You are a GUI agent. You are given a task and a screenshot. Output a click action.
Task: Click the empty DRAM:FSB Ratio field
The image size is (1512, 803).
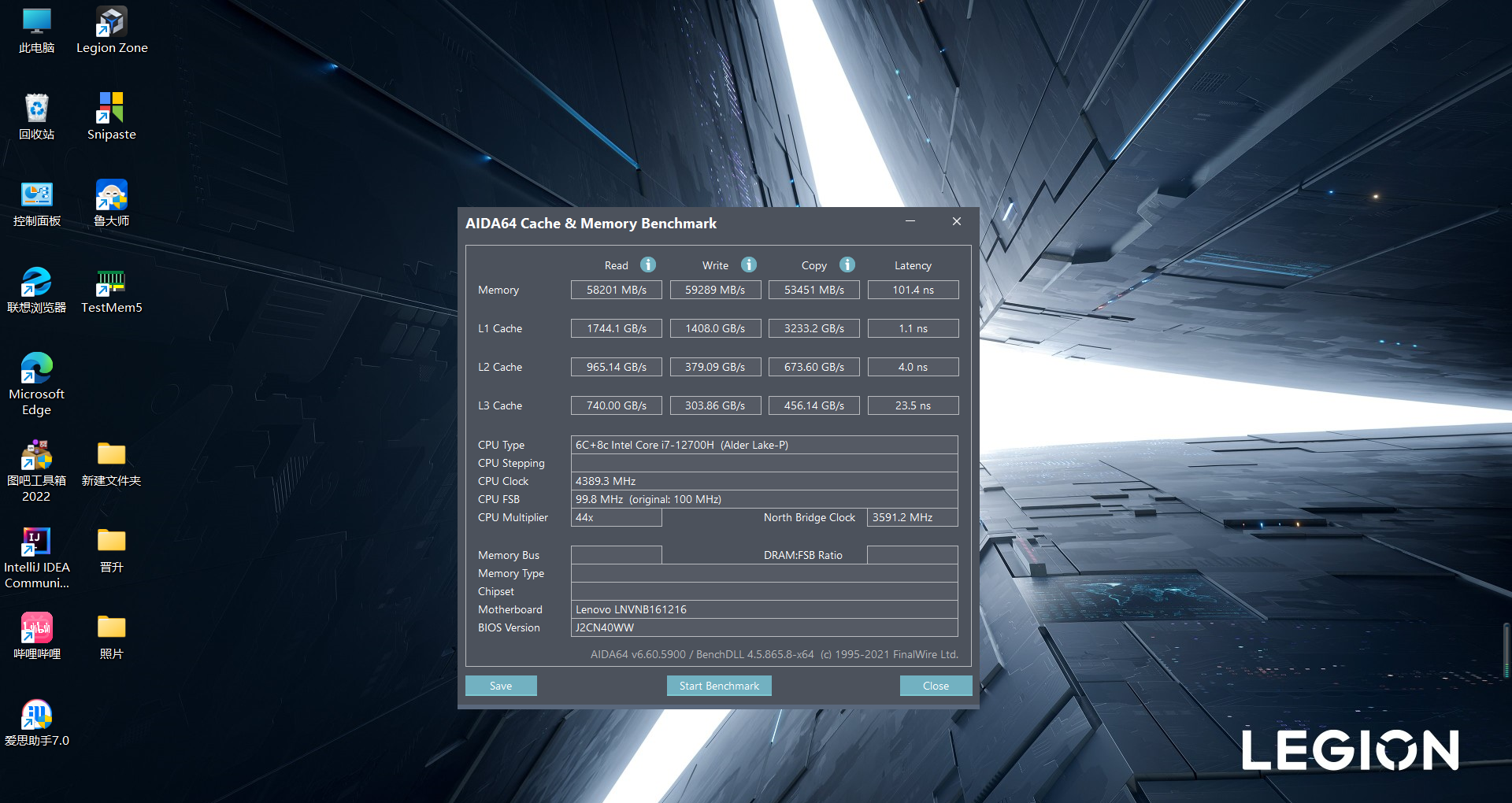point(913,555)
